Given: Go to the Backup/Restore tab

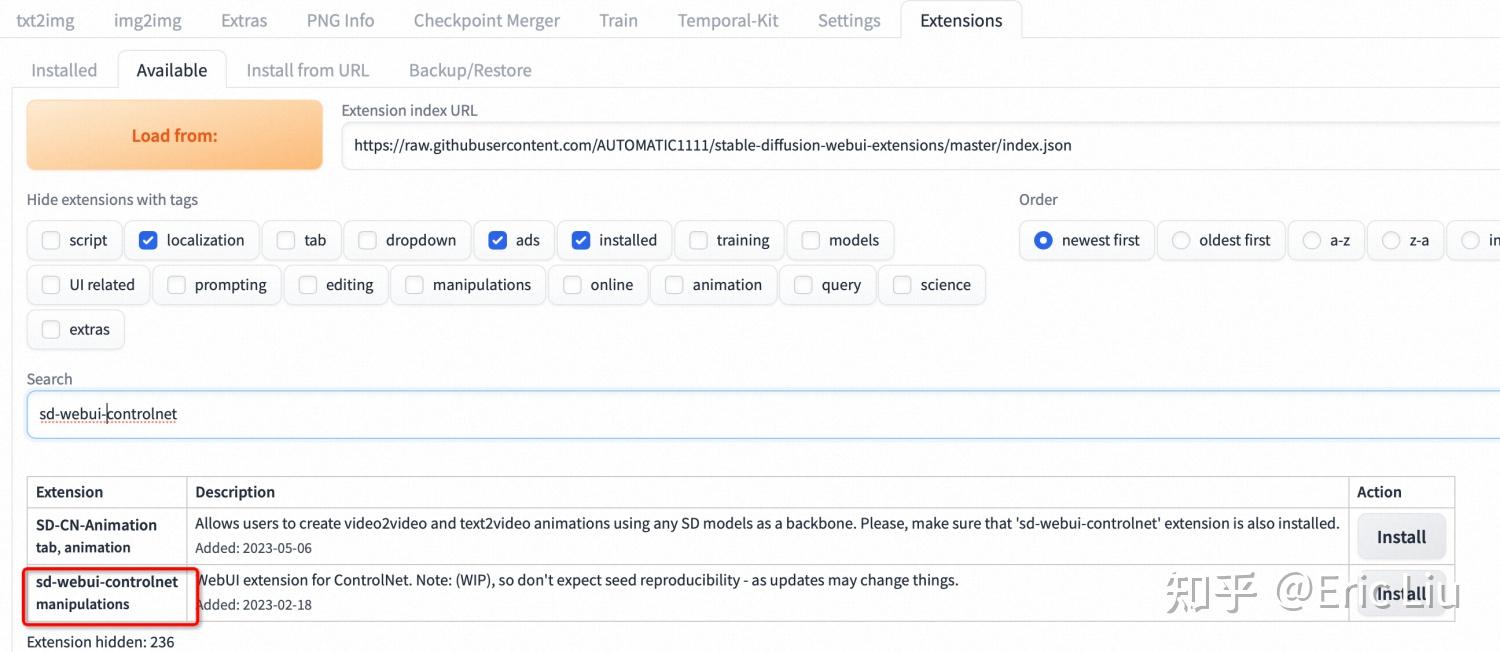Looking at the screenshot, I should [x=470, y=70].
